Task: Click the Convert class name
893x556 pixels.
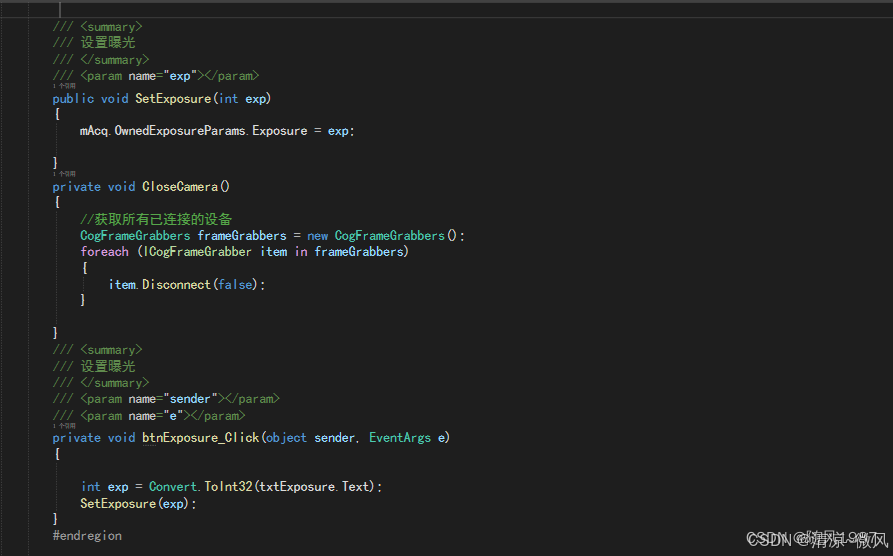Action: (173, 486)
